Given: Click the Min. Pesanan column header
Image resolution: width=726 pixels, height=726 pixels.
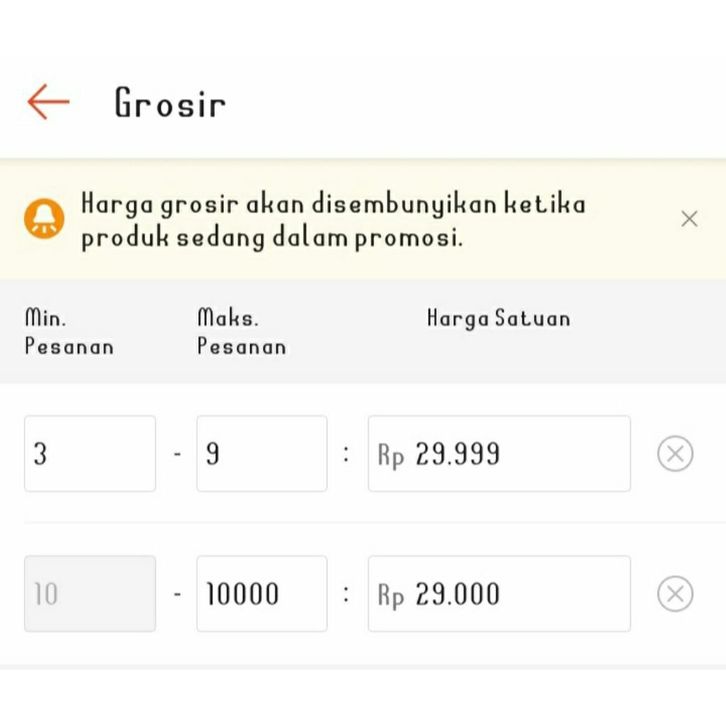Looking at the screenshot, I should click(68, 332).
